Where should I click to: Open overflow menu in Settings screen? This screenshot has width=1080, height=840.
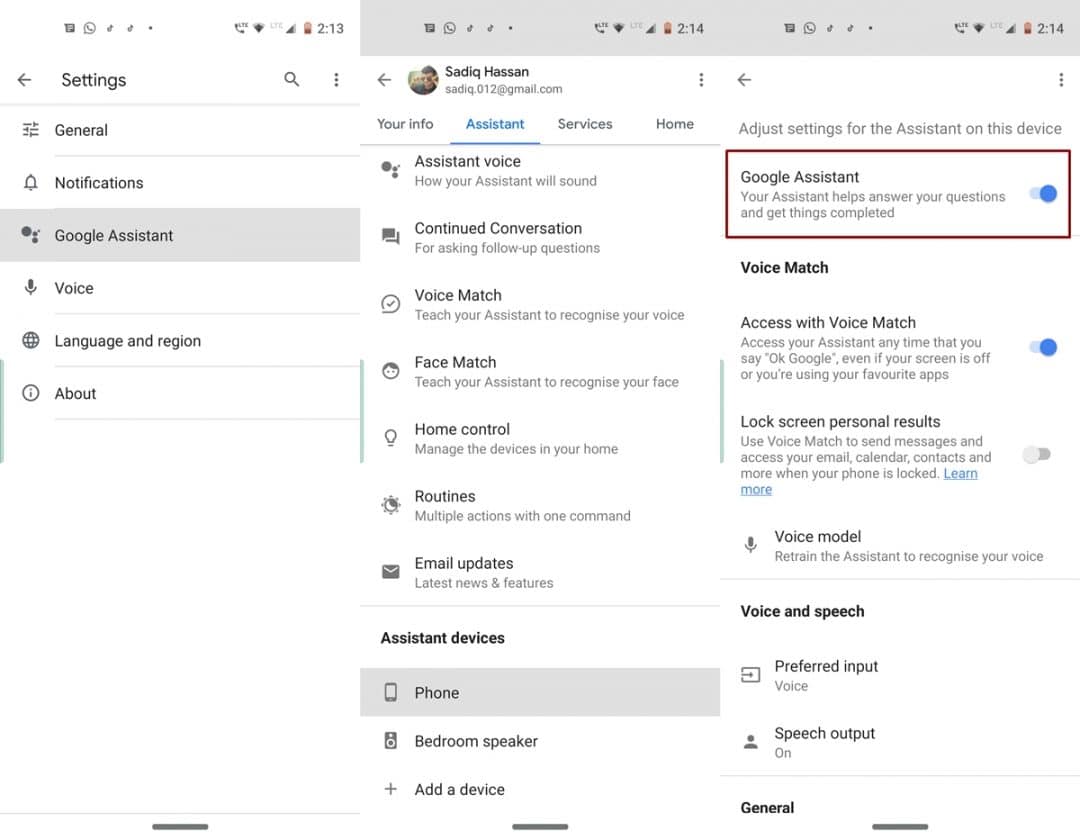(336, 80)
